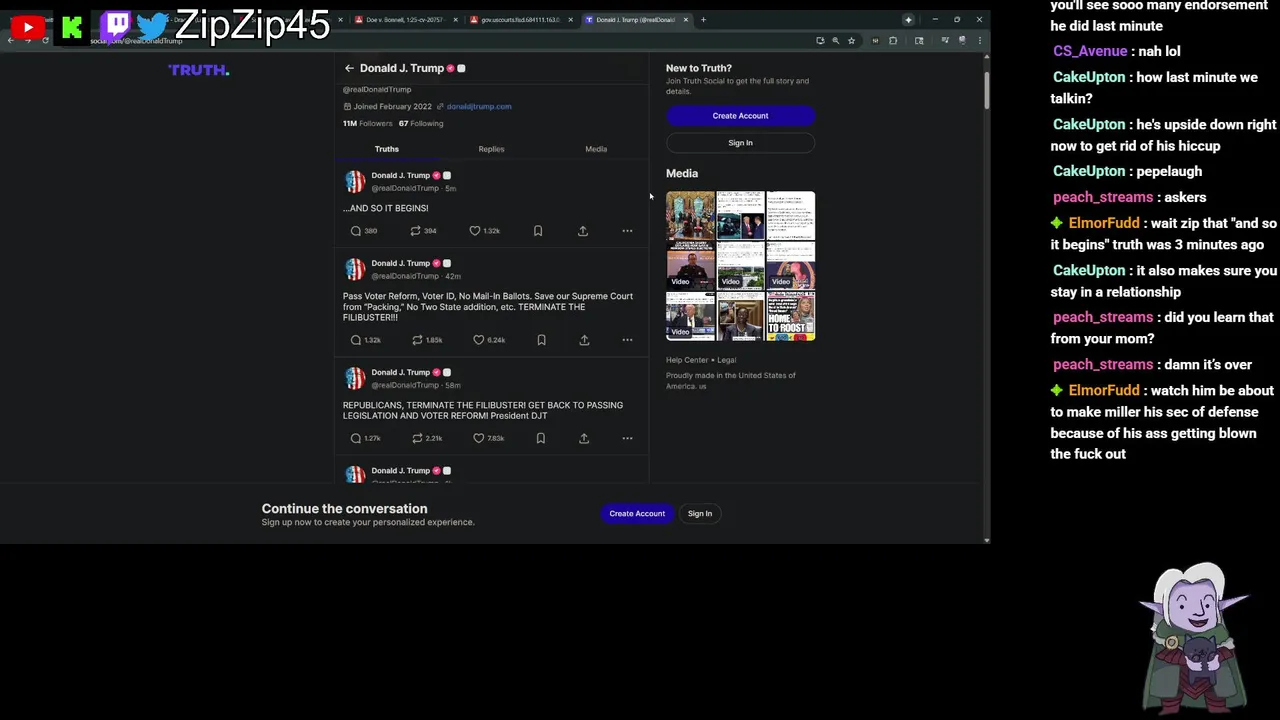
Task: Open the Legal footer link
Action: click(727, 360)
